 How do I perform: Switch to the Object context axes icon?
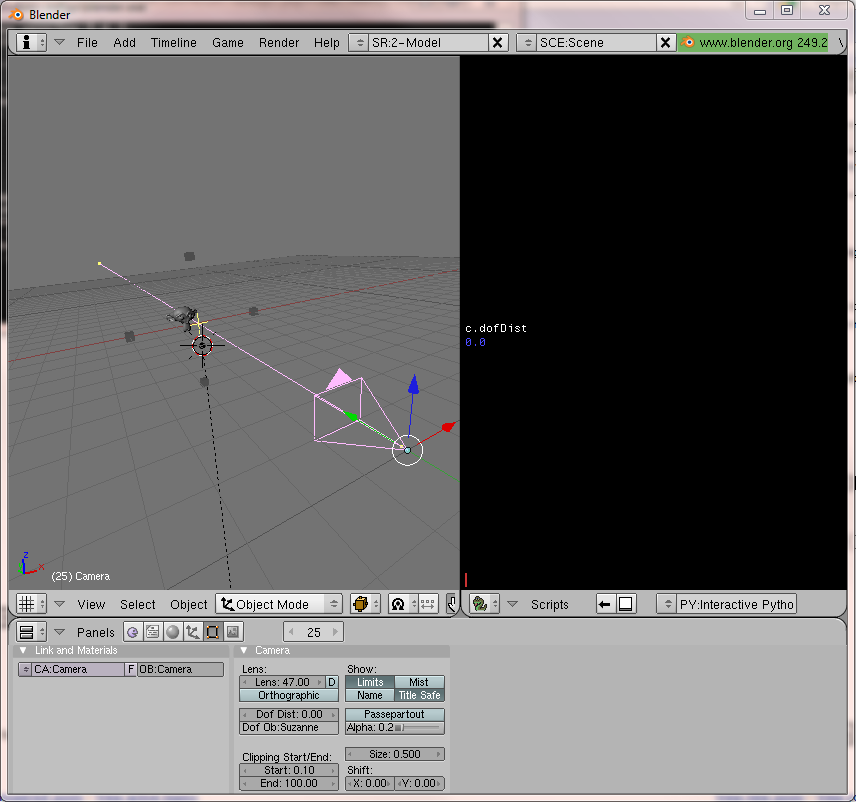[192, 632]
